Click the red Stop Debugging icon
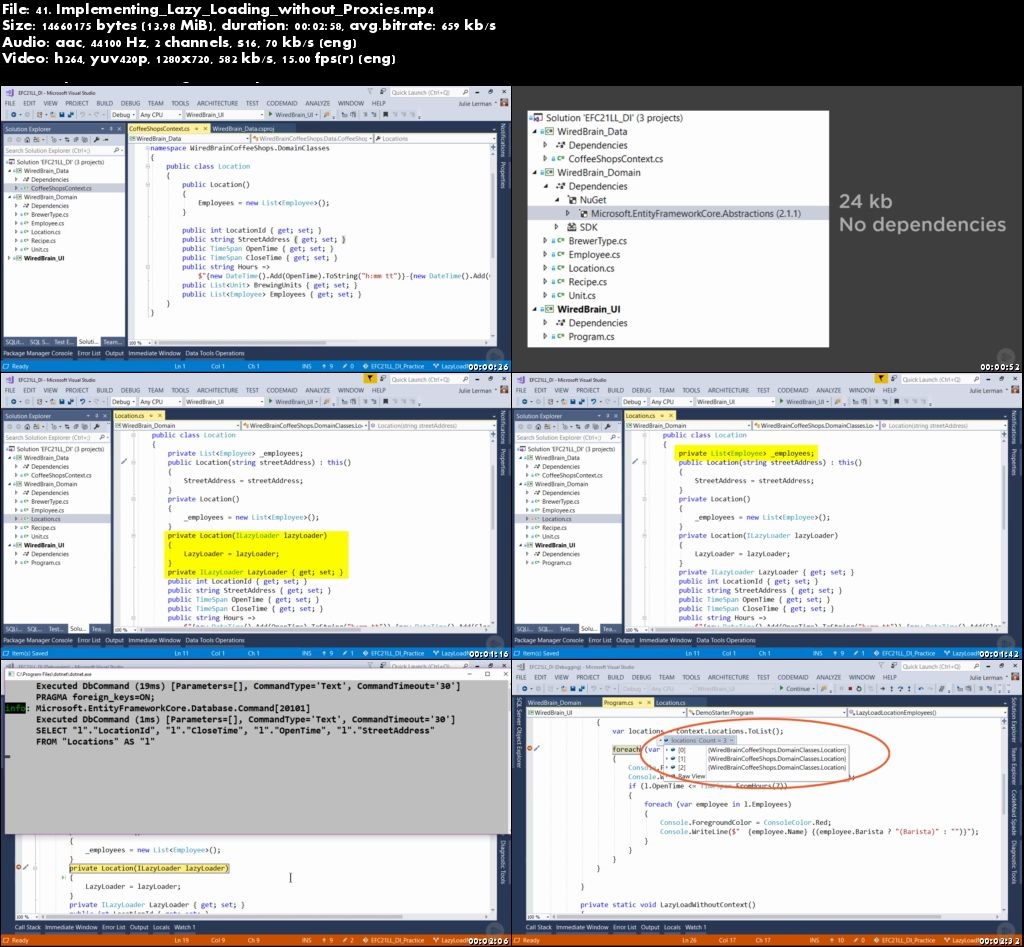Screen dimensions: 1024x947 tap(851, 689)
